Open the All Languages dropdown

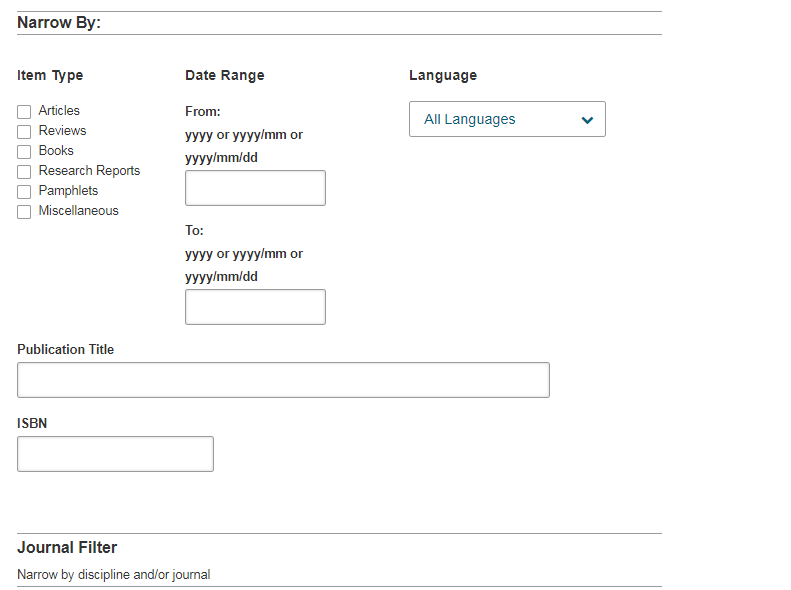(507, 119)
